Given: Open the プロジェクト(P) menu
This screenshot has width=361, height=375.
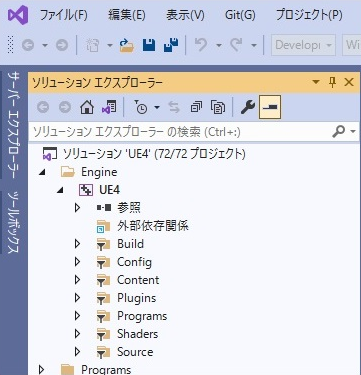Looking at the screenshot, I should [309, 15].
